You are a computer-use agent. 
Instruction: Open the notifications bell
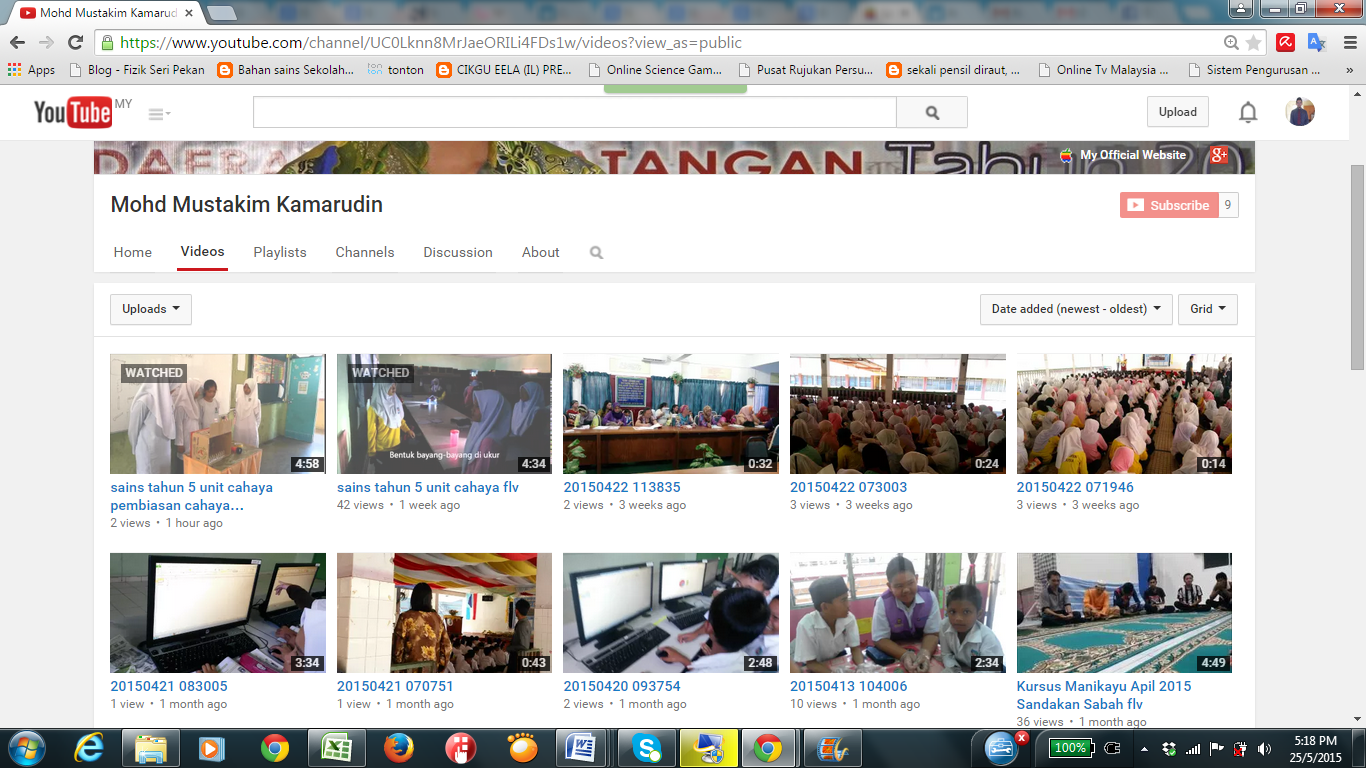point(1248,112)
